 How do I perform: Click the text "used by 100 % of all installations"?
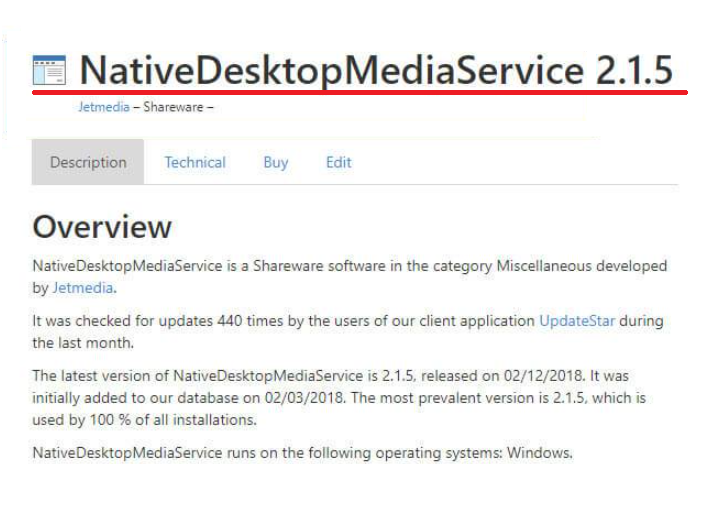(144, 420)
